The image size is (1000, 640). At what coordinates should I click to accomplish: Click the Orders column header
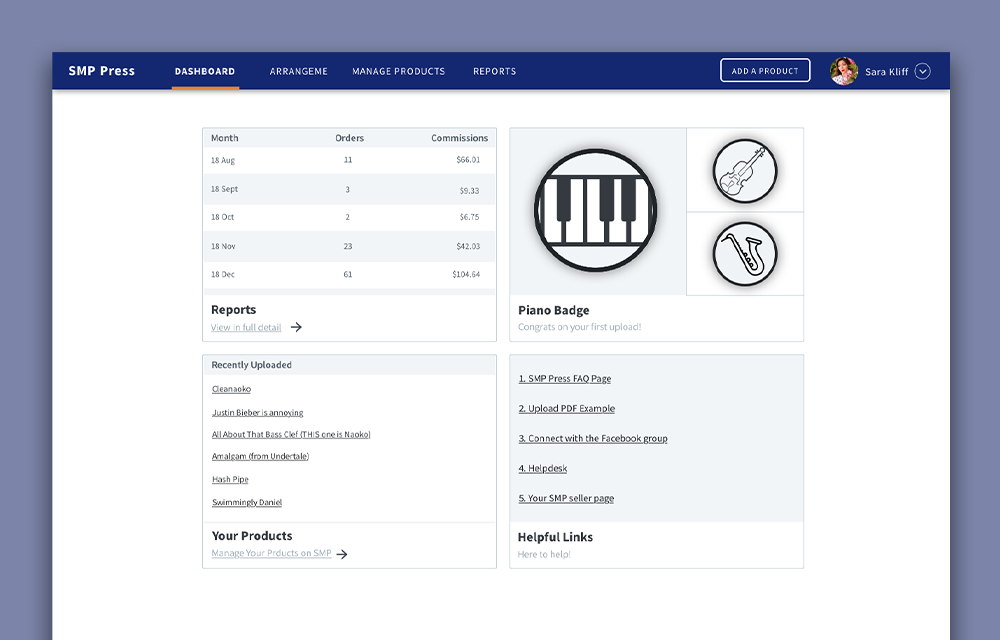[x=349, y=138]
